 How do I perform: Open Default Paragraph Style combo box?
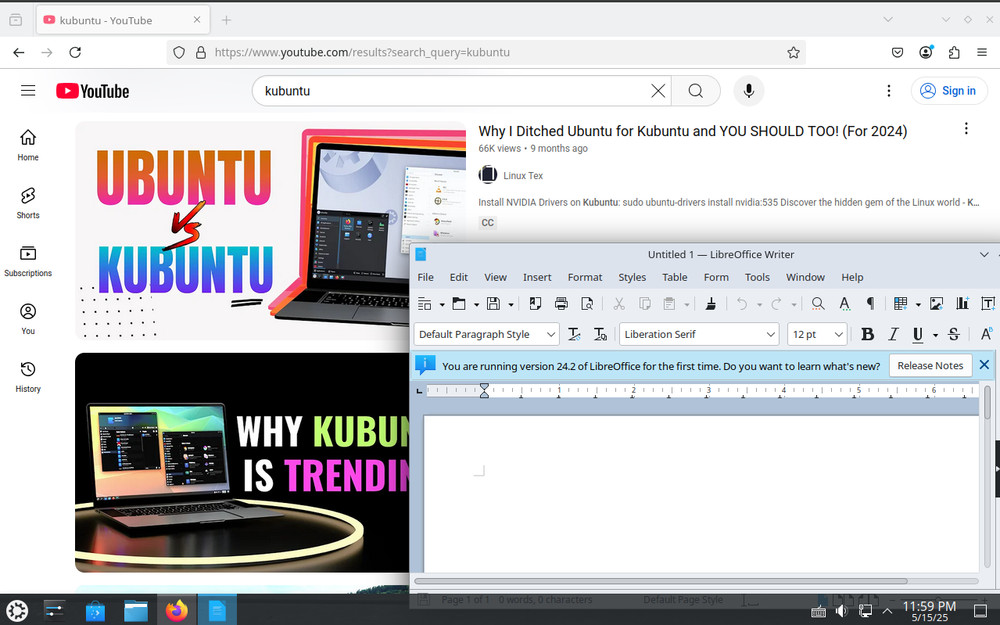coord(487,334)
